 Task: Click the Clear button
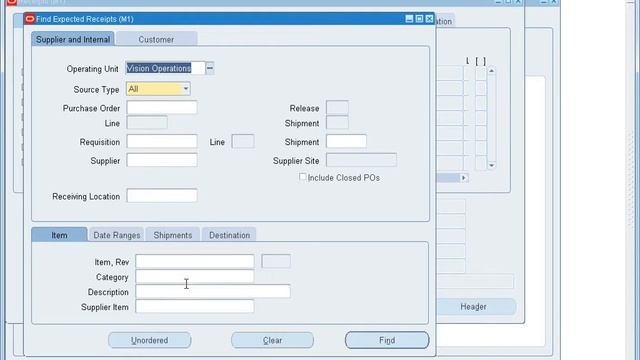[272, 340]
